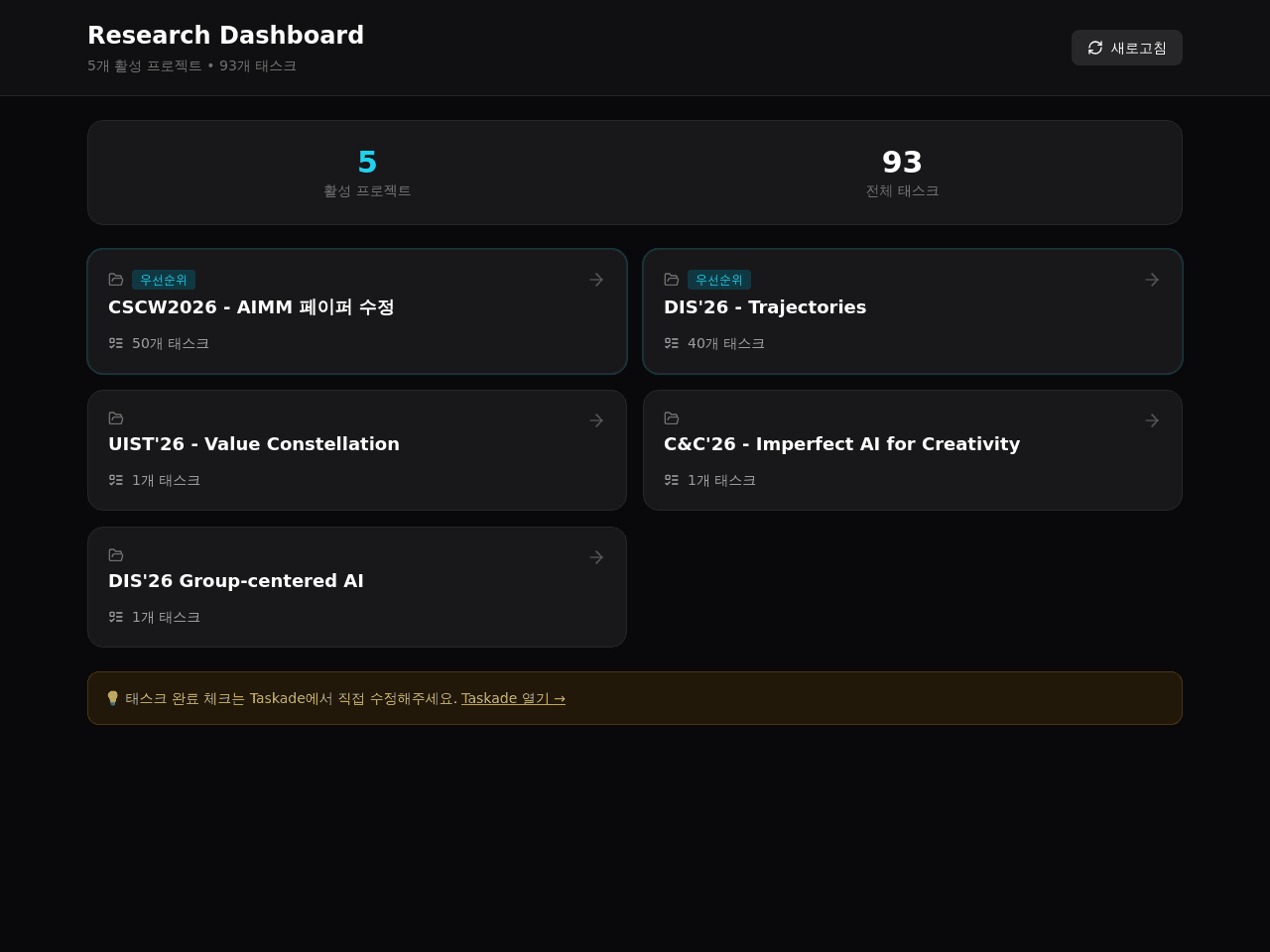Click folder icon on CSCW2026 card

coord(116,280)
